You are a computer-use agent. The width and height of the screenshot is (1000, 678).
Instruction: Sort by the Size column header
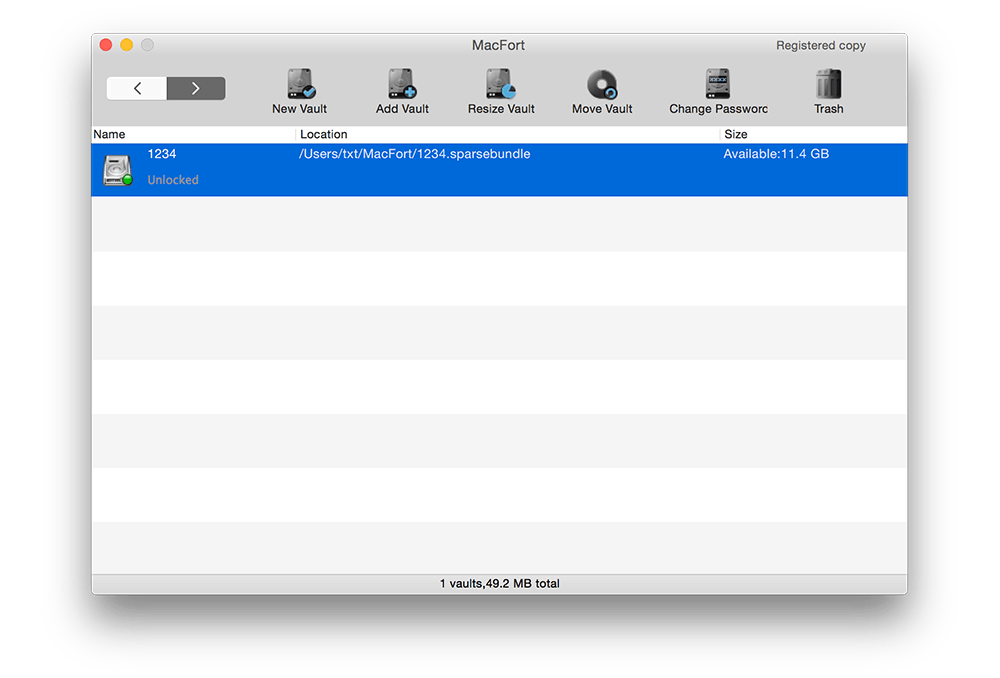coord(735,135)
